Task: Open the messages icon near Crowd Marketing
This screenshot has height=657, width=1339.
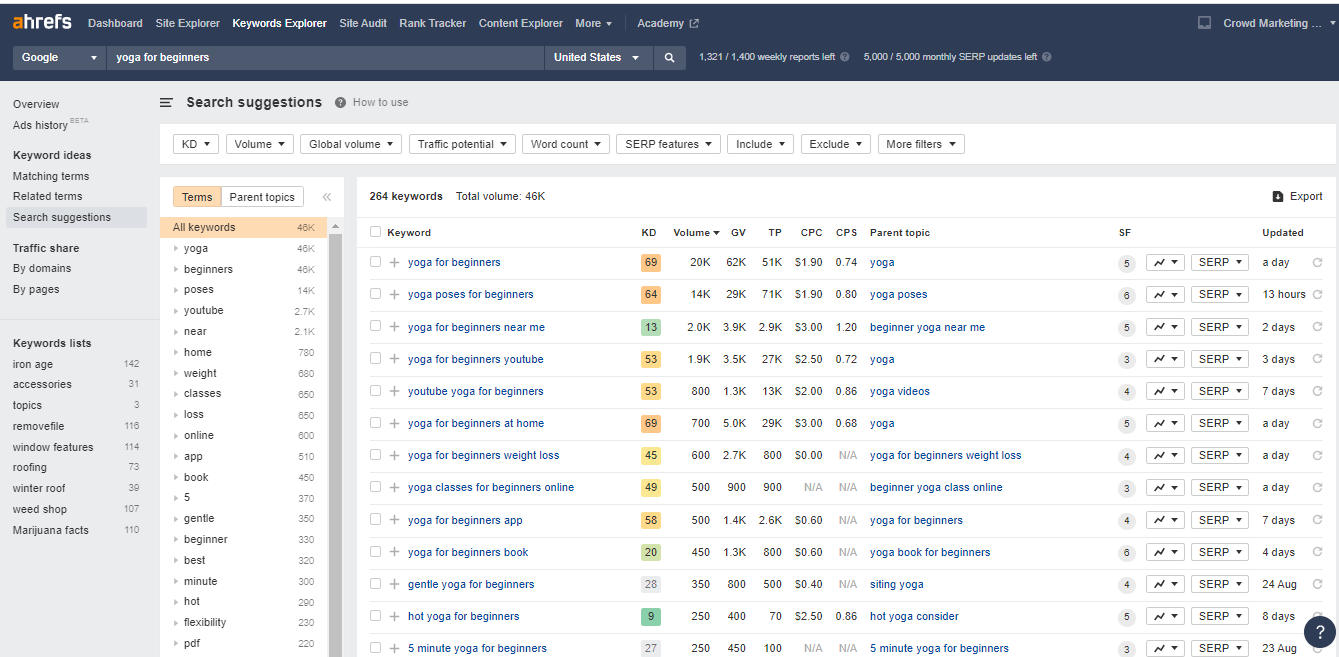Action: pyautogui.click(x=1204, y=21)
